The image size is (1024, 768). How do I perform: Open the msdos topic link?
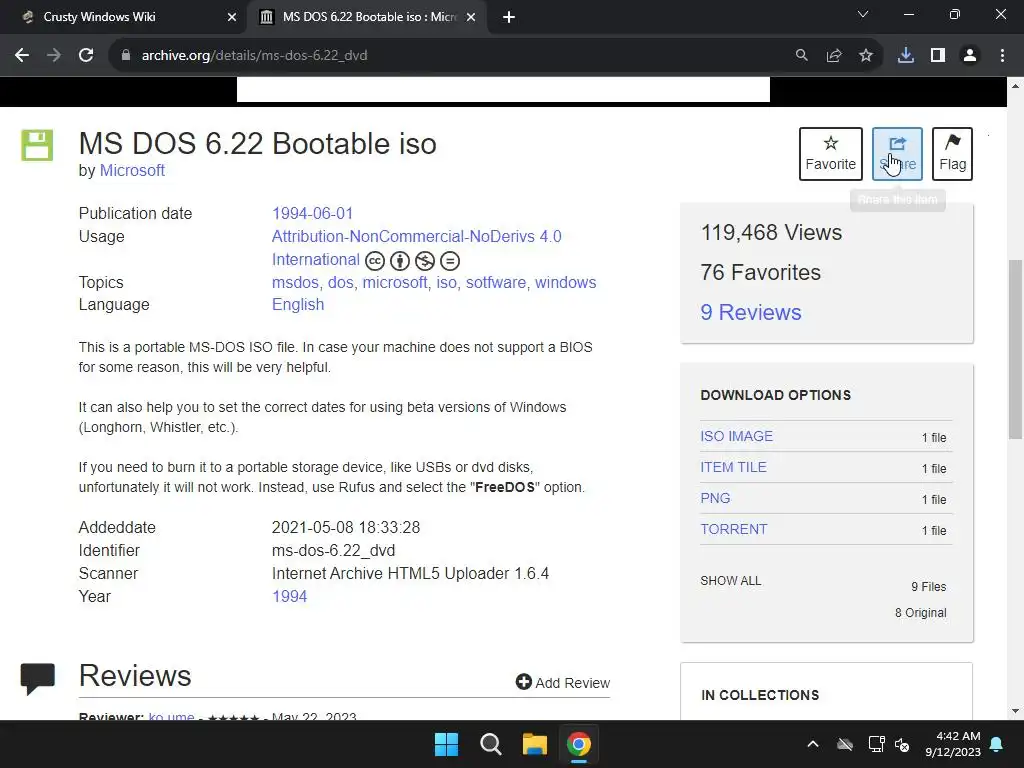click(x=295, y=283)
